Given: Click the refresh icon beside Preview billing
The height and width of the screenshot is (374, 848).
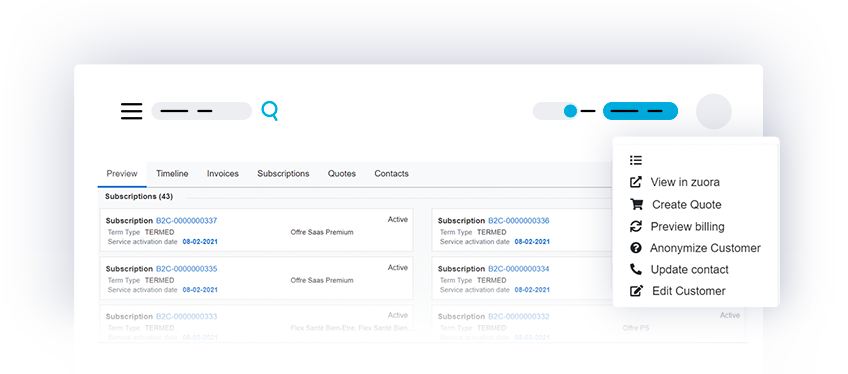Looking at the screenshot, I should 636,226.
